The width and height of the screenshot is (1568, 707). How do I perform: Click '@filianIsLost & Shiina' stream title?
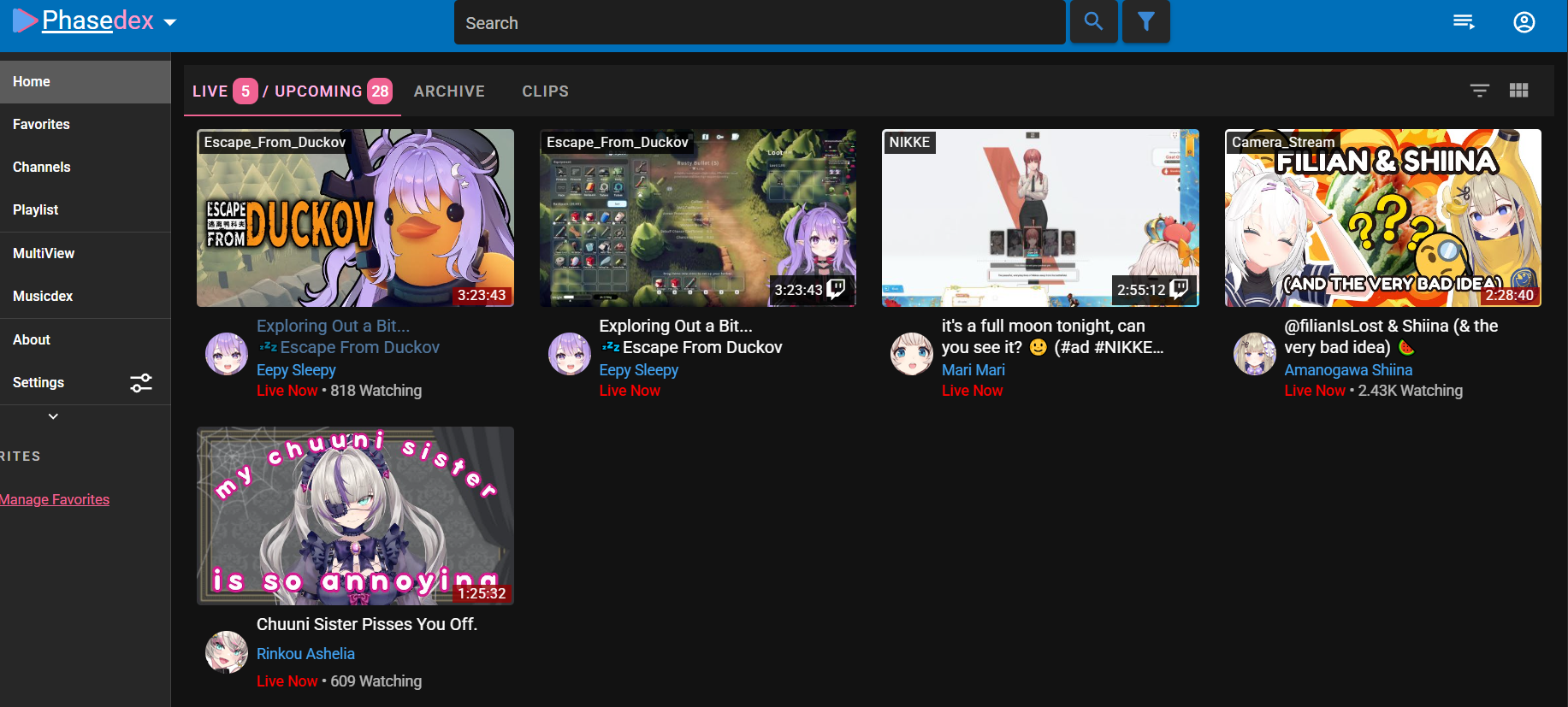click(1391, 337)
